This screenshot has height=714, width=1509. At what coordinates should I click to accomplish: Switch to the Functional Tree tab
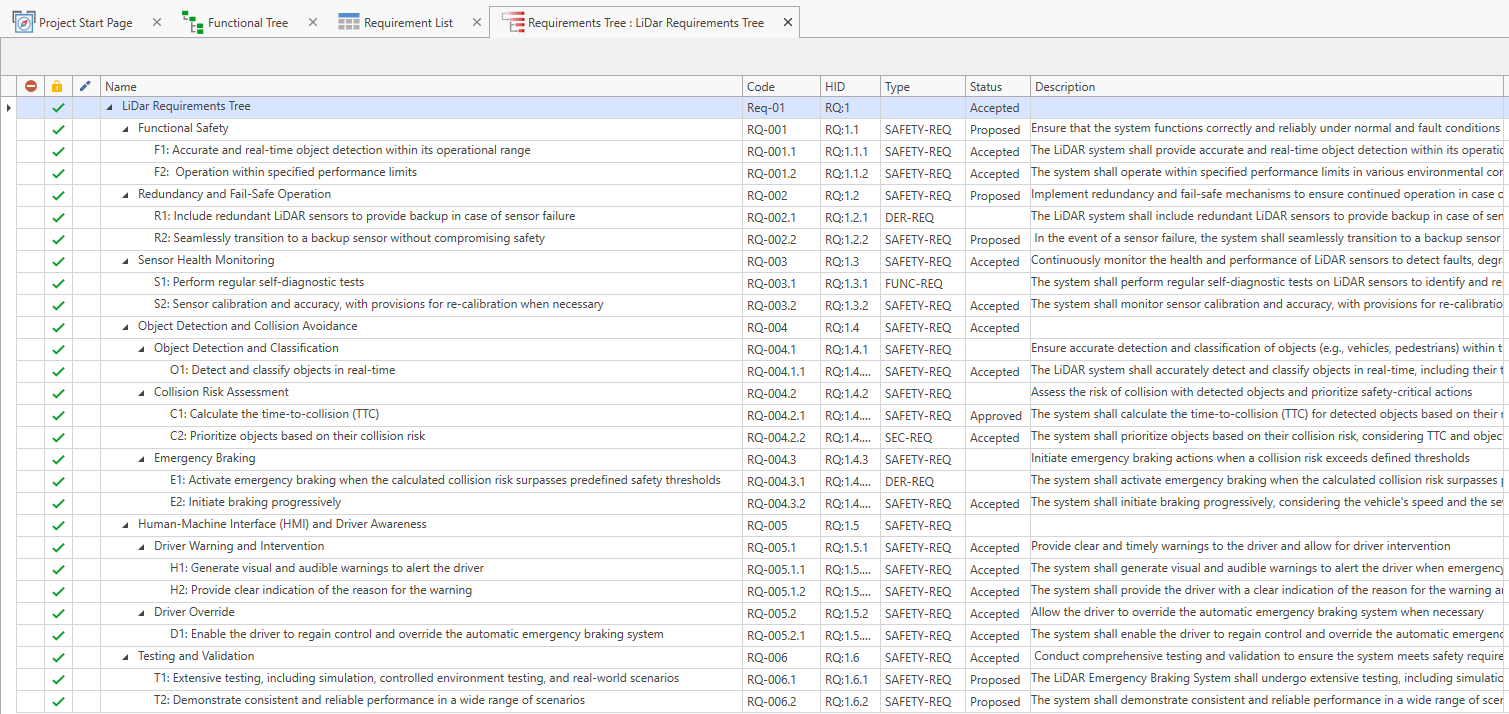coord(248,23)
